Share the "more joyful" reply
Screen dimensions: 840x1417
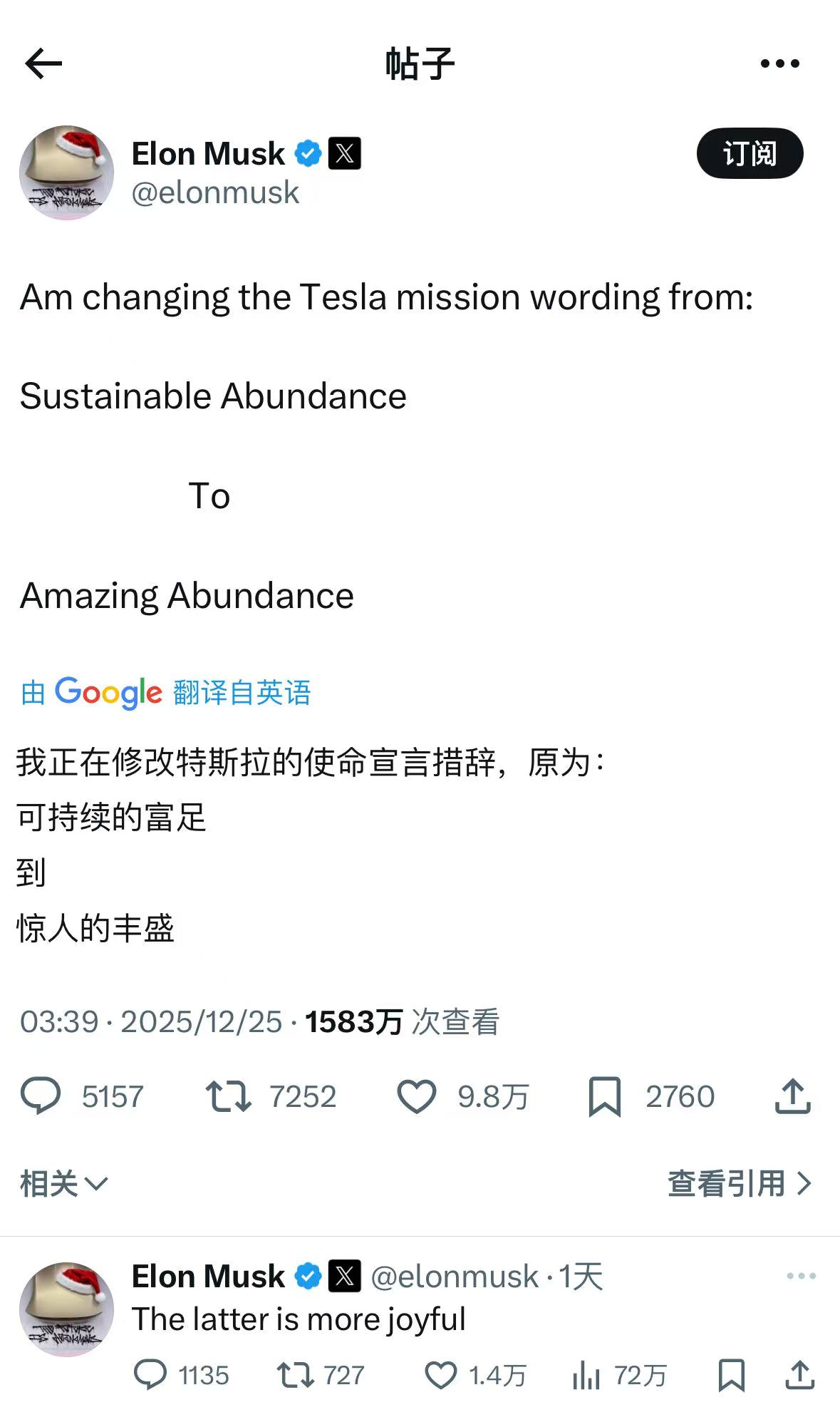(799, 1375)
